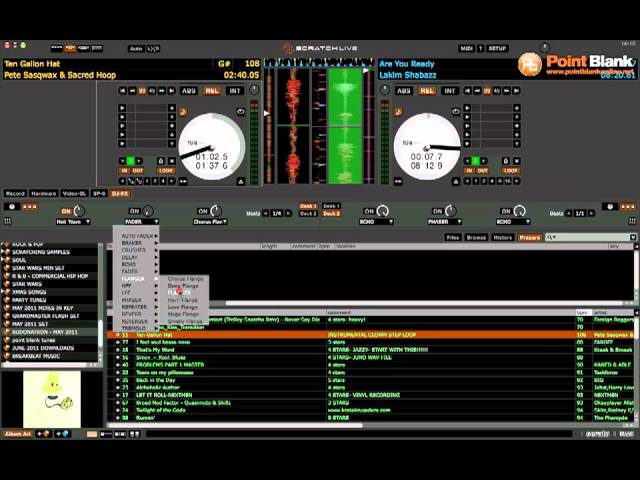Switch right deck to INT mode
Screen dimensions: 640x480
pos(449,91)
